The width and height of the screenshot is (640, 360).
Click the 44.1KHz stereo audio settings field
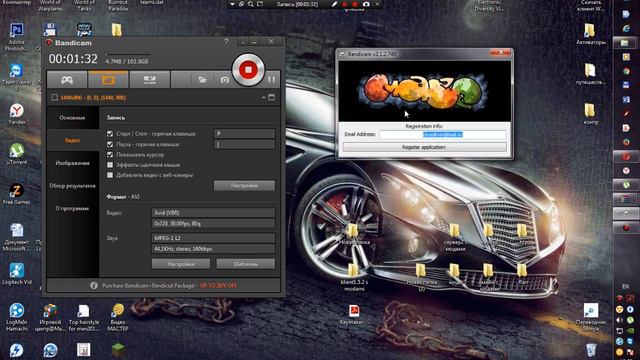(213, 249)
